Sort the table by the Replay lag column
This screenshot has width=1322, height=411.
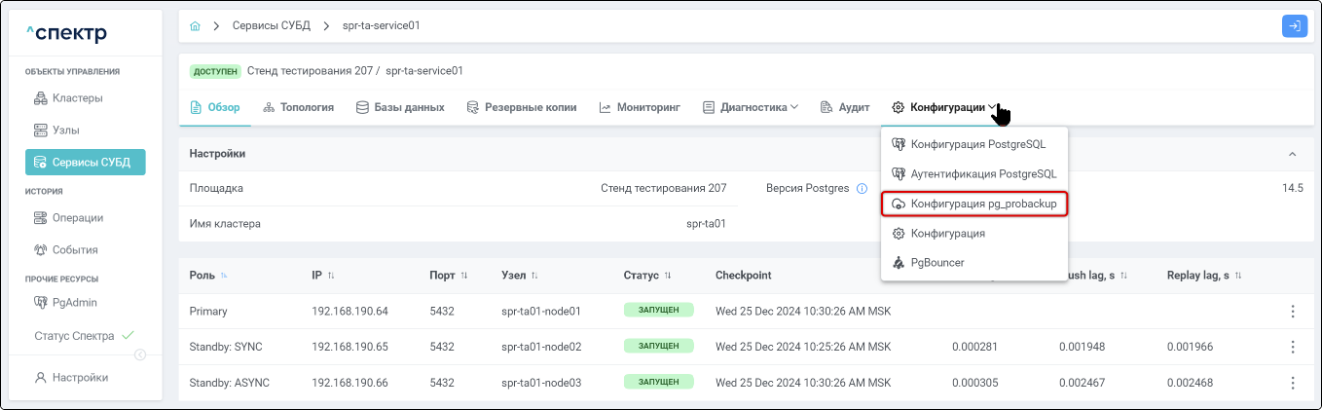1238,275
